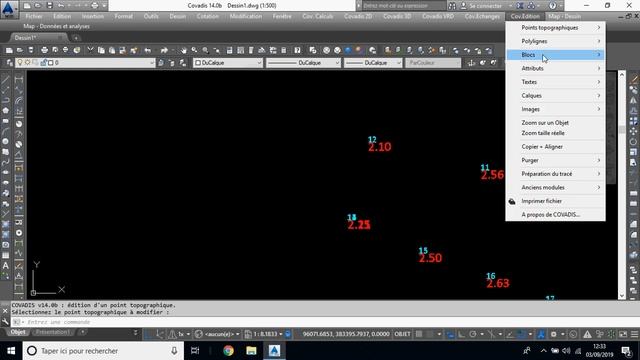640x360 pixels.
Task: Click Se connecter sign-in button
Action: 481,6
